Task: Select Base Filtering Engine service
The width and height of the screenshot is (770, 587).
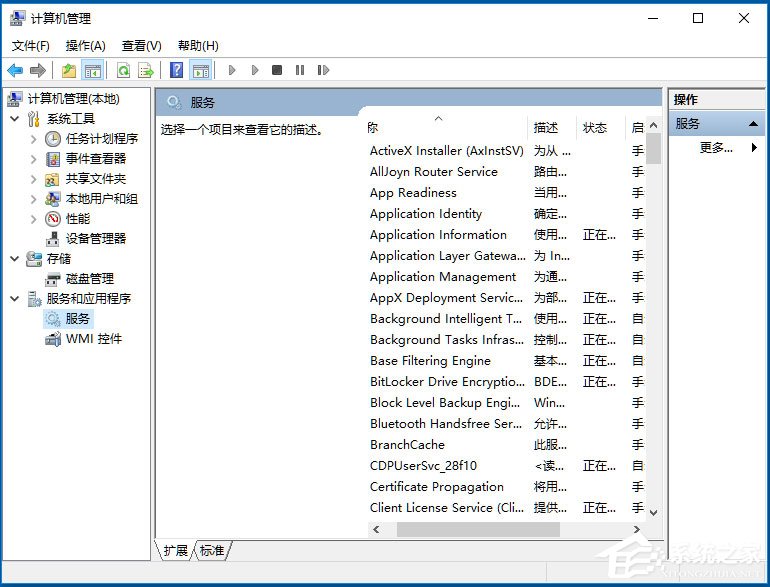Action: tap(430, 361)
